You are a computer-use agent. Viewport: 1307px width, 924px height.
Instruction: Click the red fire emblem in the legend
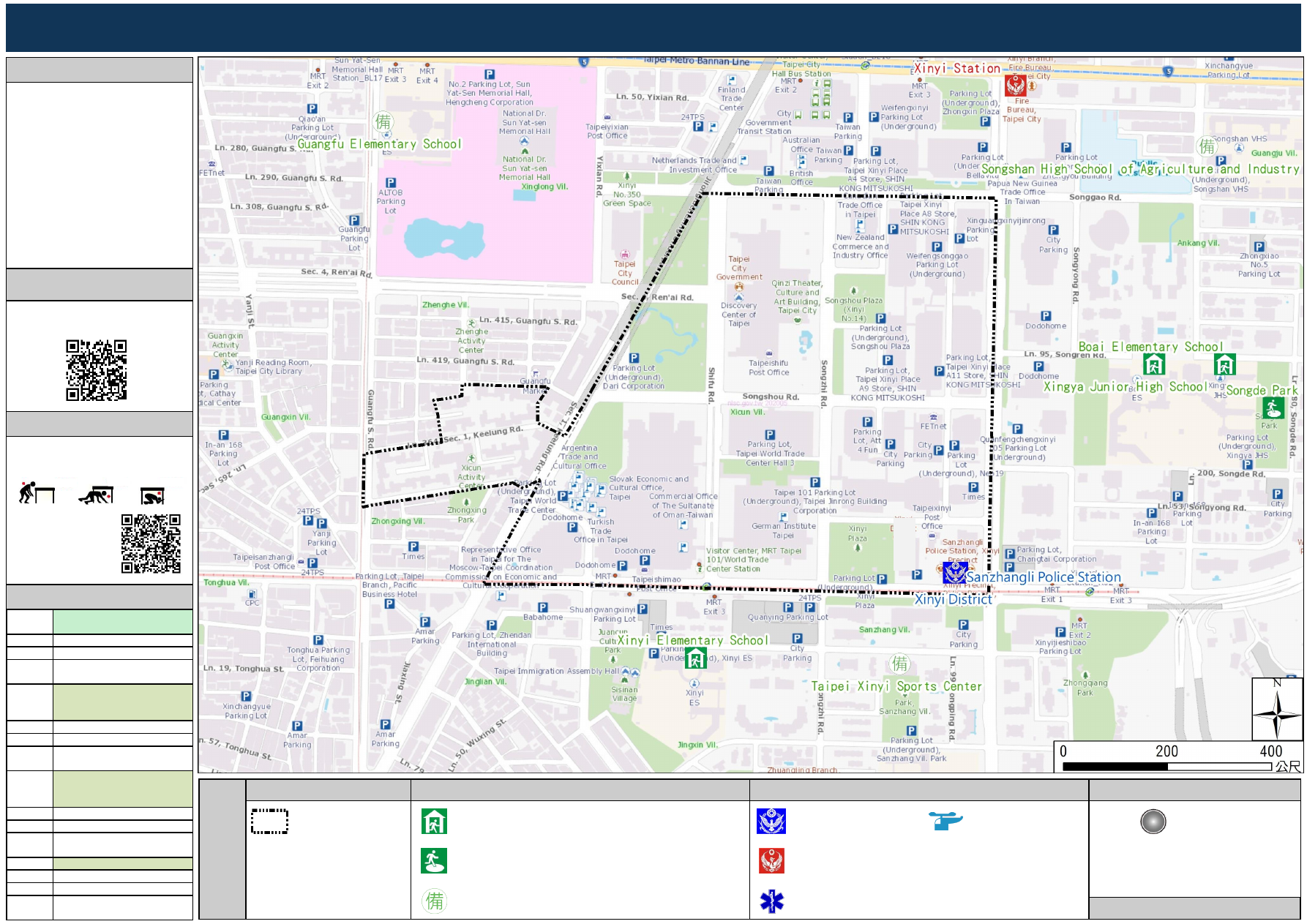[771, 860]
